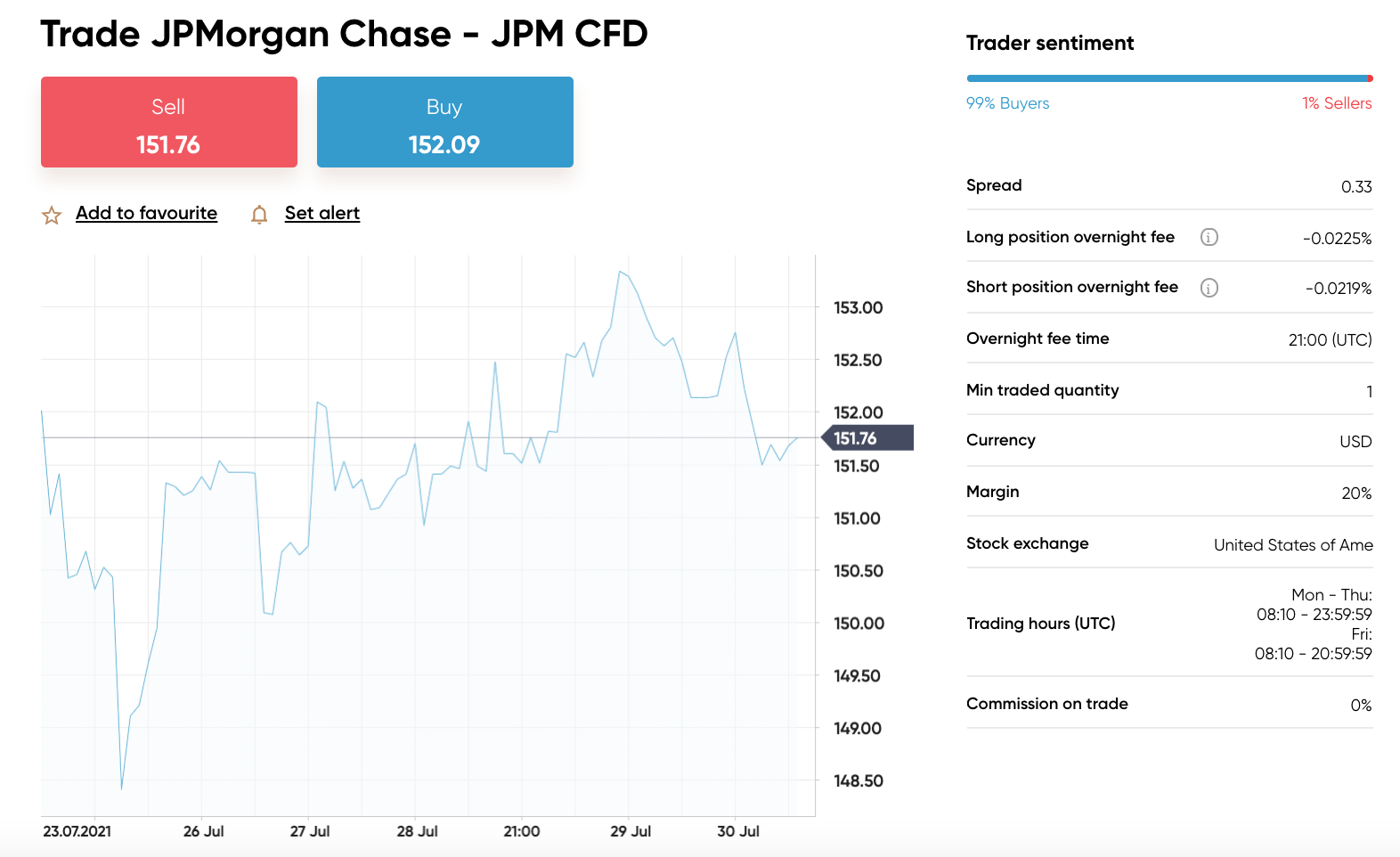The image size is (1400, 857).
Task: Click the 1% Sellers label
Action: tap(1337, 103)
